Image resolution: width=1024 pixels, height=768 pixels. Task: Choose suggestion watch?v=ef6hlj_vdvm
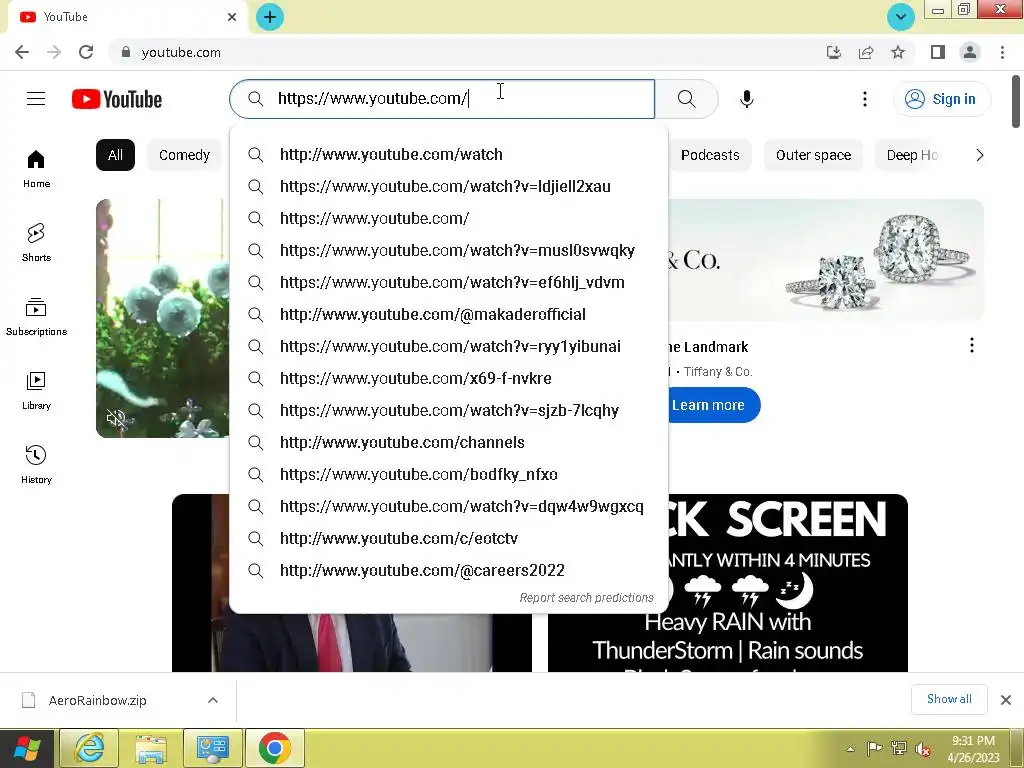click(449, 282)
